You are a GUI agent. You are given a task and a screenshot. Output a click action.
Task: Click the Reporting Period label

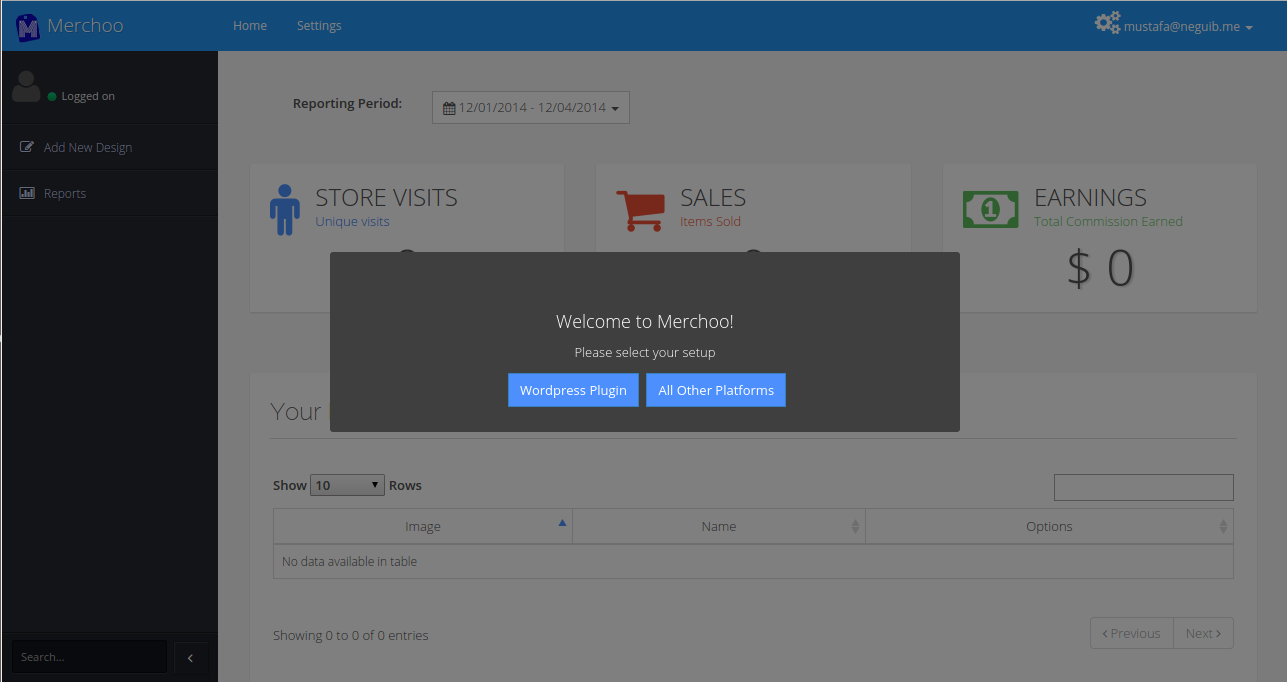click(x=347, y=103)
